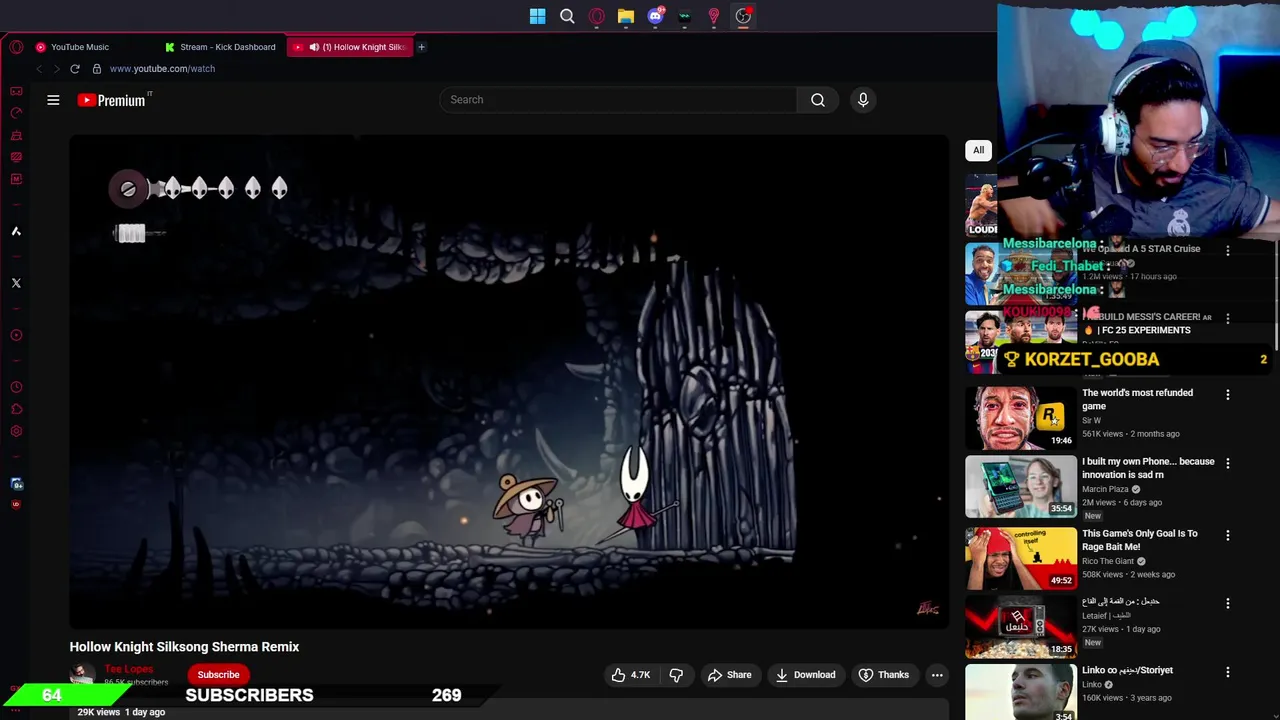The width and height of the screenshot is (1280, 720).
Task: Open the YouTube guide hamburger menu
Action: click(53, 100)
